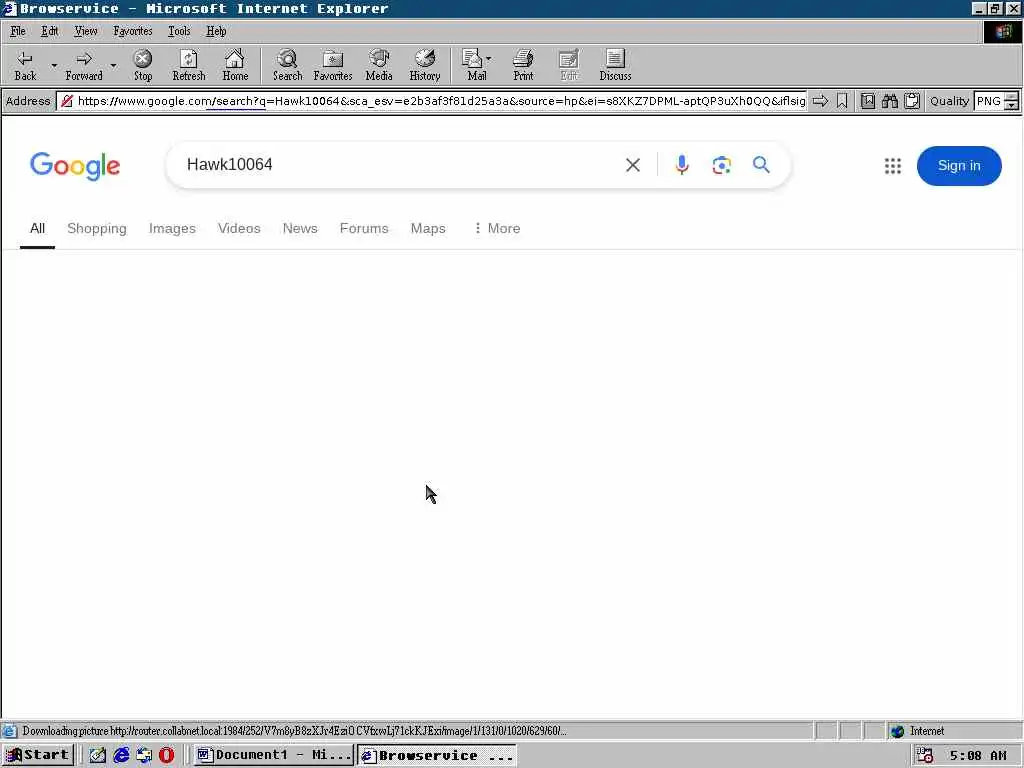Click the bookmarks book icon in the address toolbar
Image resolution: width=1024 pixels, height=768 pixels.
coord(867,101)
